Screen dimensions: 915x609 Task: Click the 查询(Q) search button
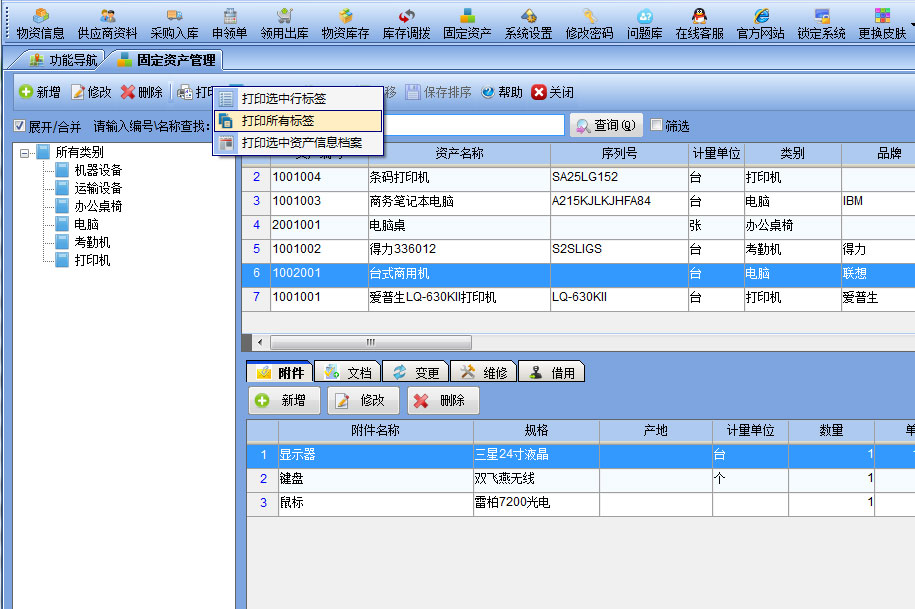click(606, 126)
